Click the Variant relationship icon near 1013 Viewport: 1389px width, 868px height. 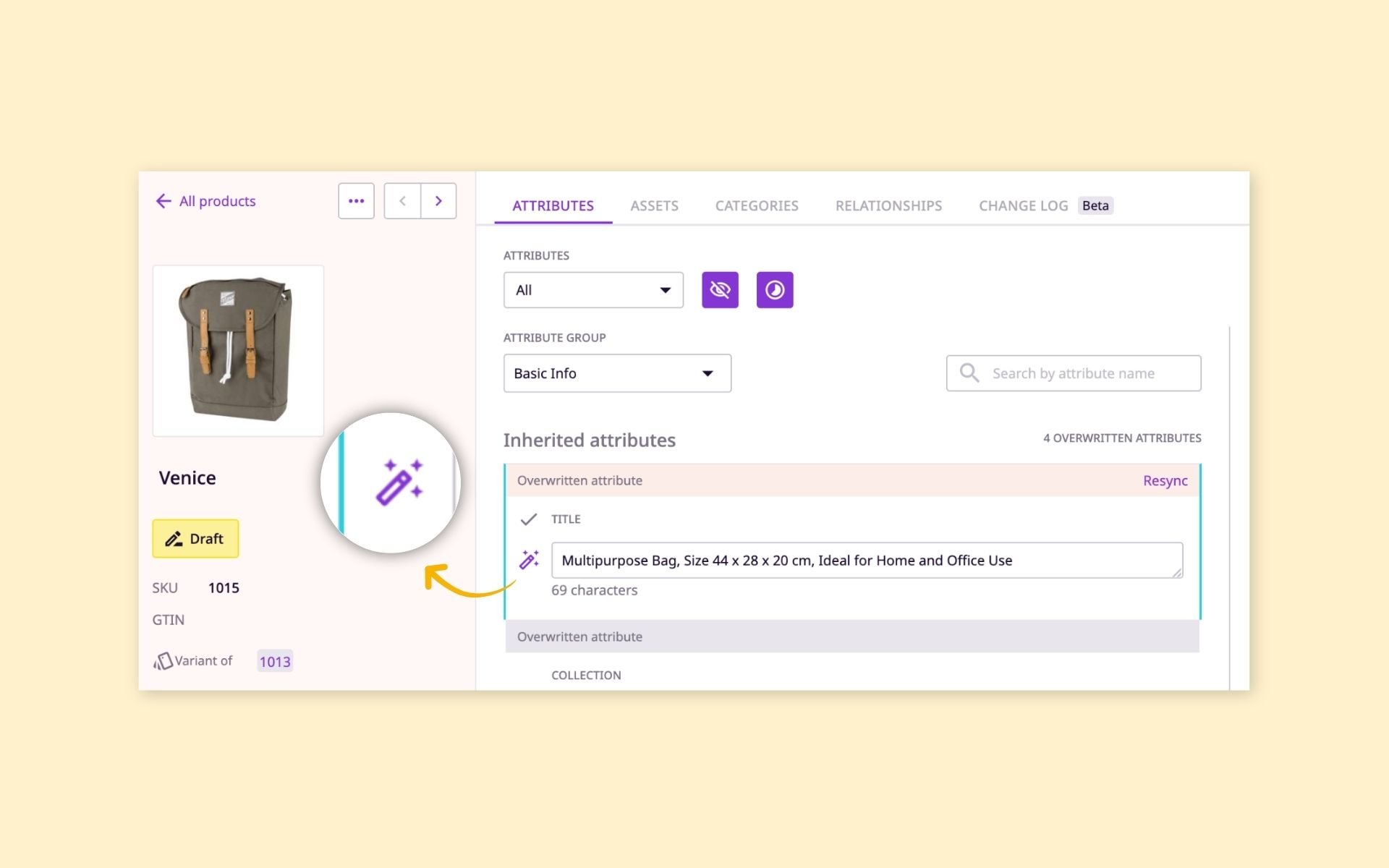[165, 660]
